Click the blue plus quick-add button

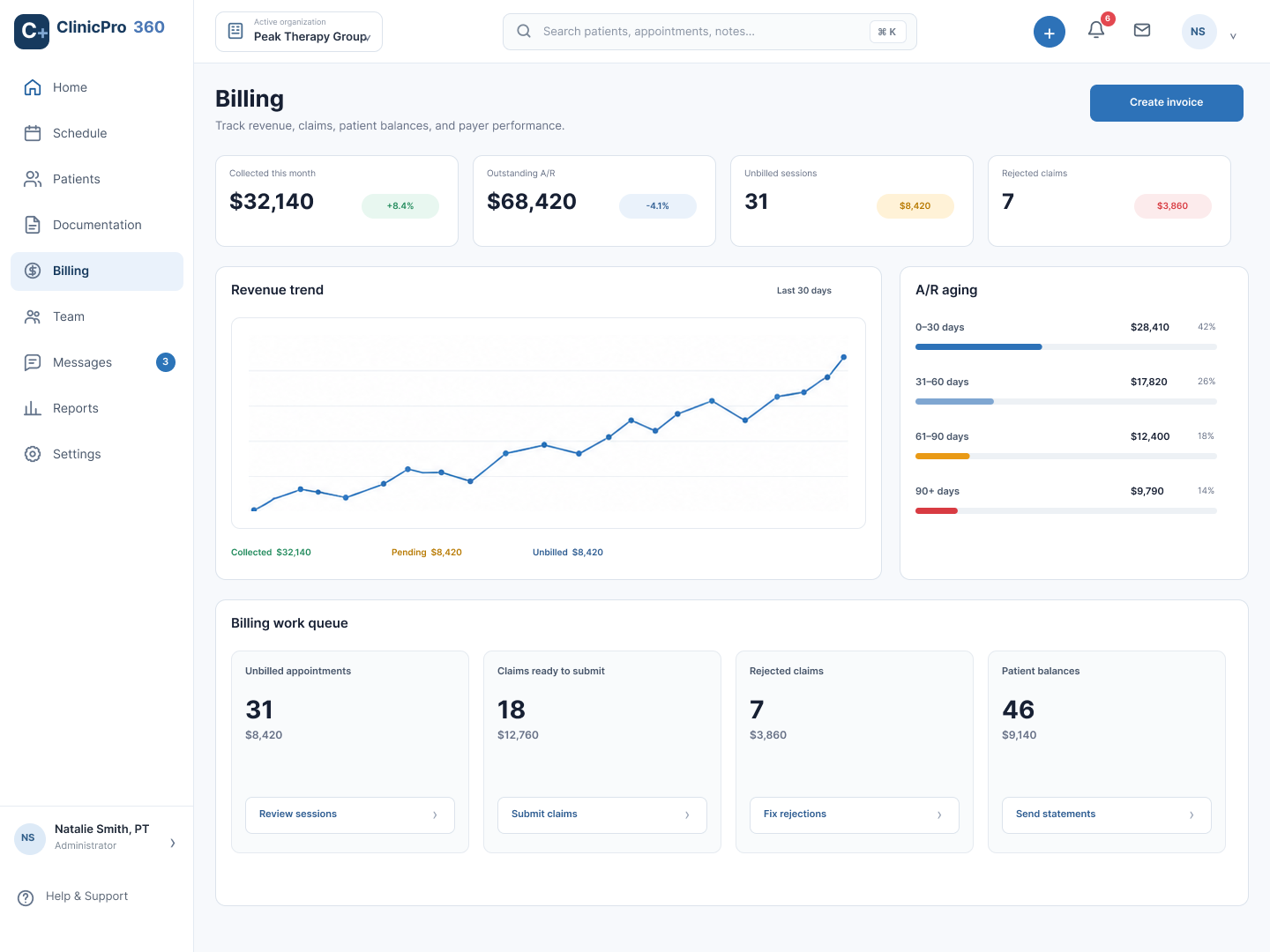(x=1050, y=32)
